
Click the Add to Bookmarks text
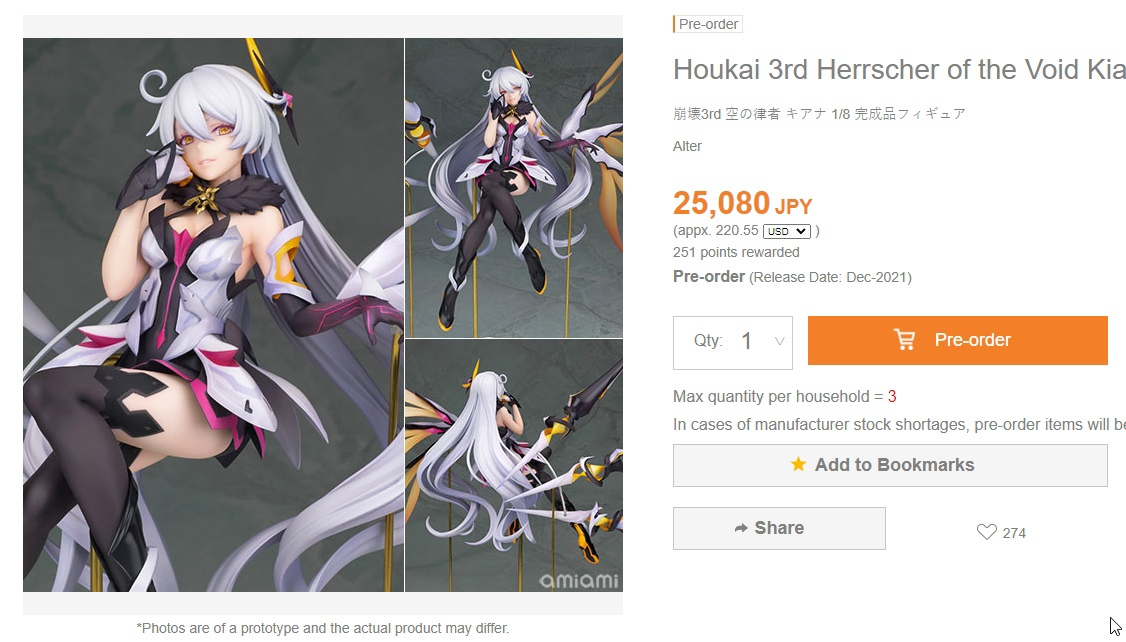[x=894, y=465]
